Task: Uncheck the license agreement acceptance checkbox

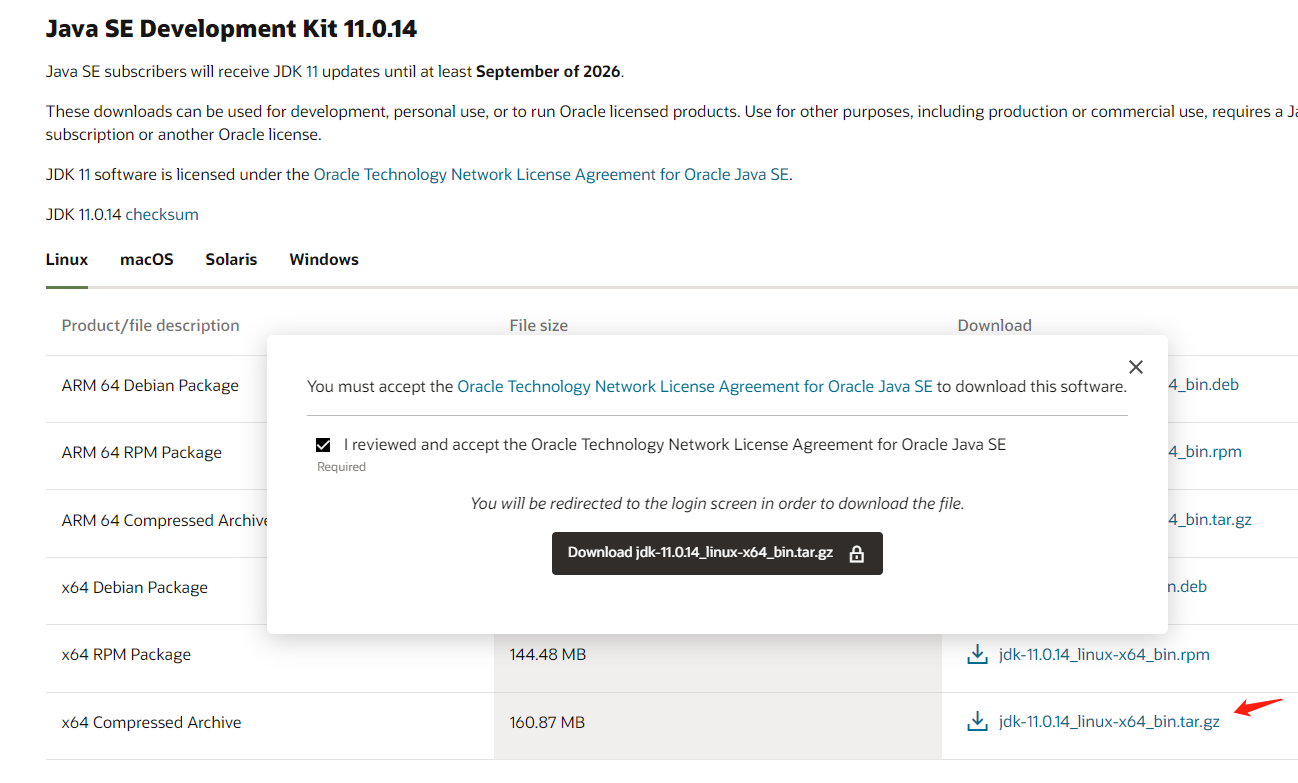Action: click(x=323, y=445)
